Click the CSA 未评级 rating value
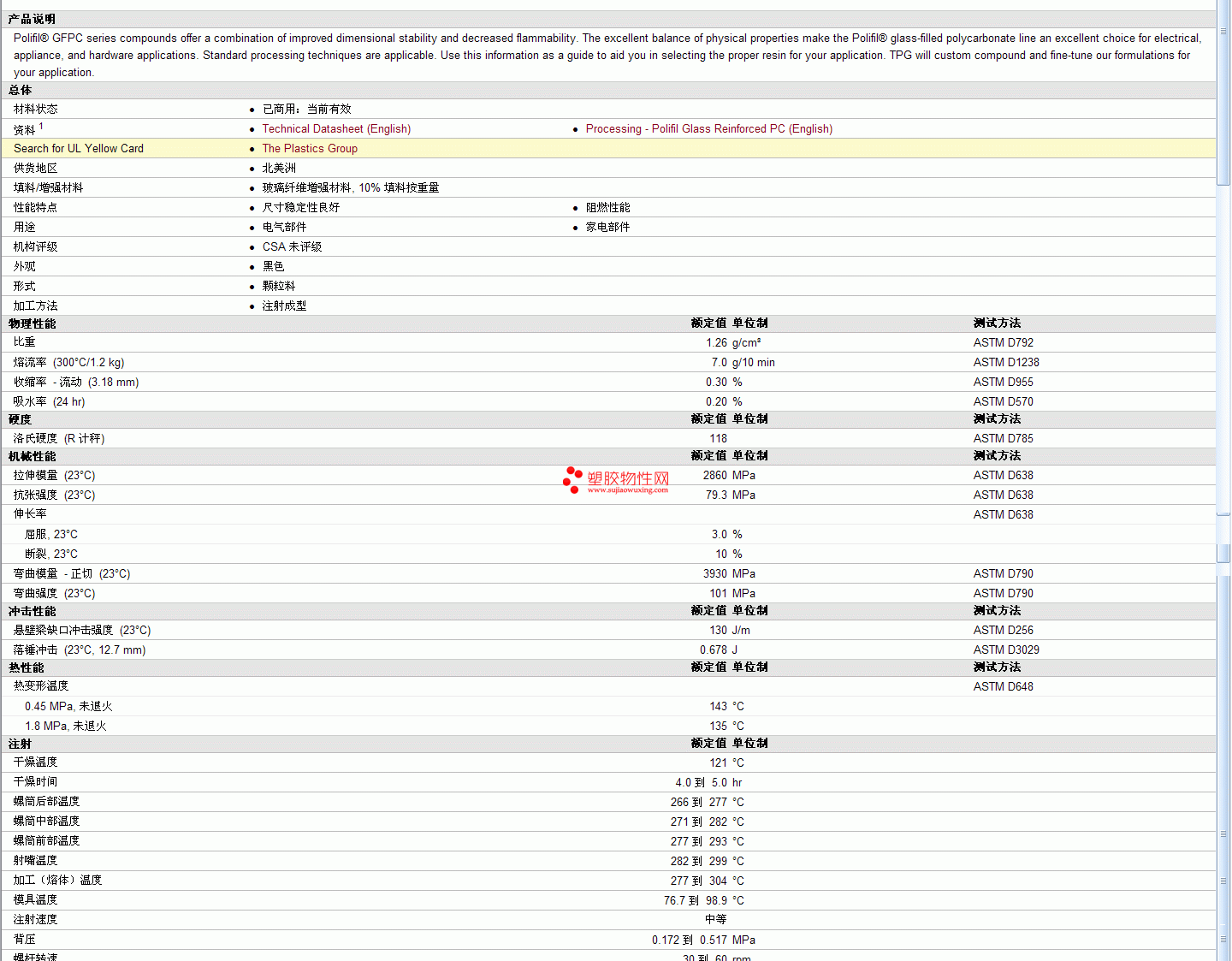The image size is (1232, 961). tap(292, 246)
